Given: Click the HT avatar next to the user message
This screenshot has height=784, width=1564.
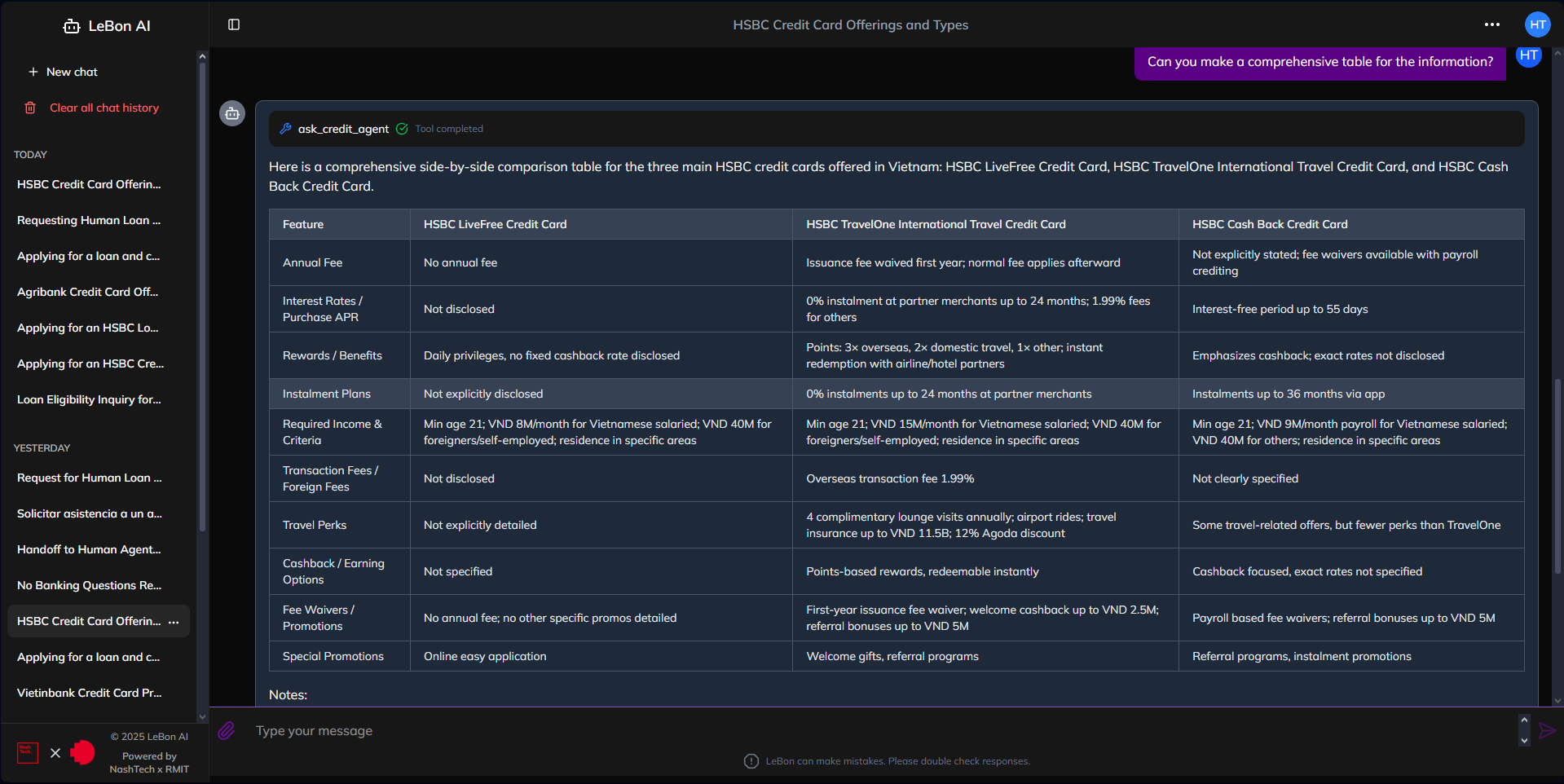Looking at the screenshot, I should 1529,55.
